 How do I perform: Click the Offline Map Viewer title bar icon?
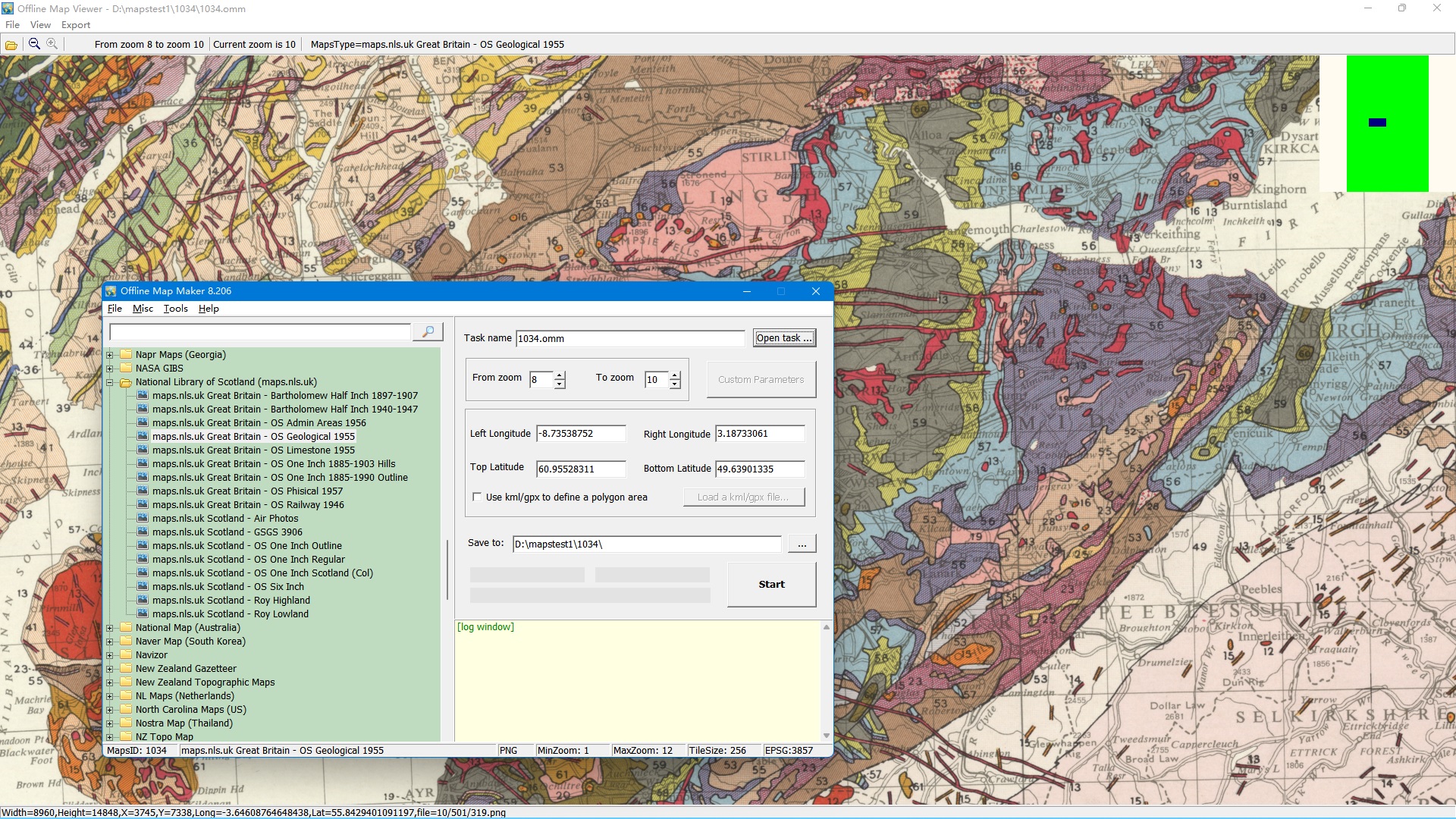[8, 8]
